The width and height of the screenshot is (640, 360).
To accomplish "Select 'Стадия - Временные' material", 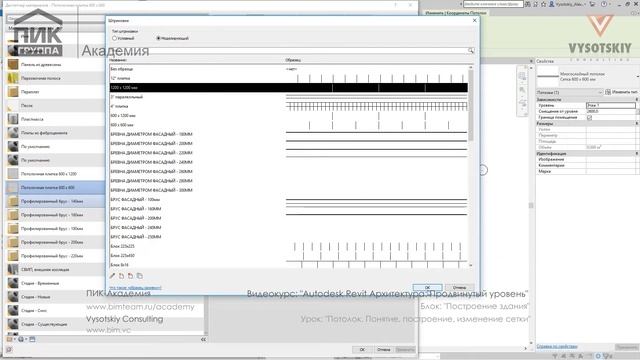I will pyautogui.click(x=56, y=283).
